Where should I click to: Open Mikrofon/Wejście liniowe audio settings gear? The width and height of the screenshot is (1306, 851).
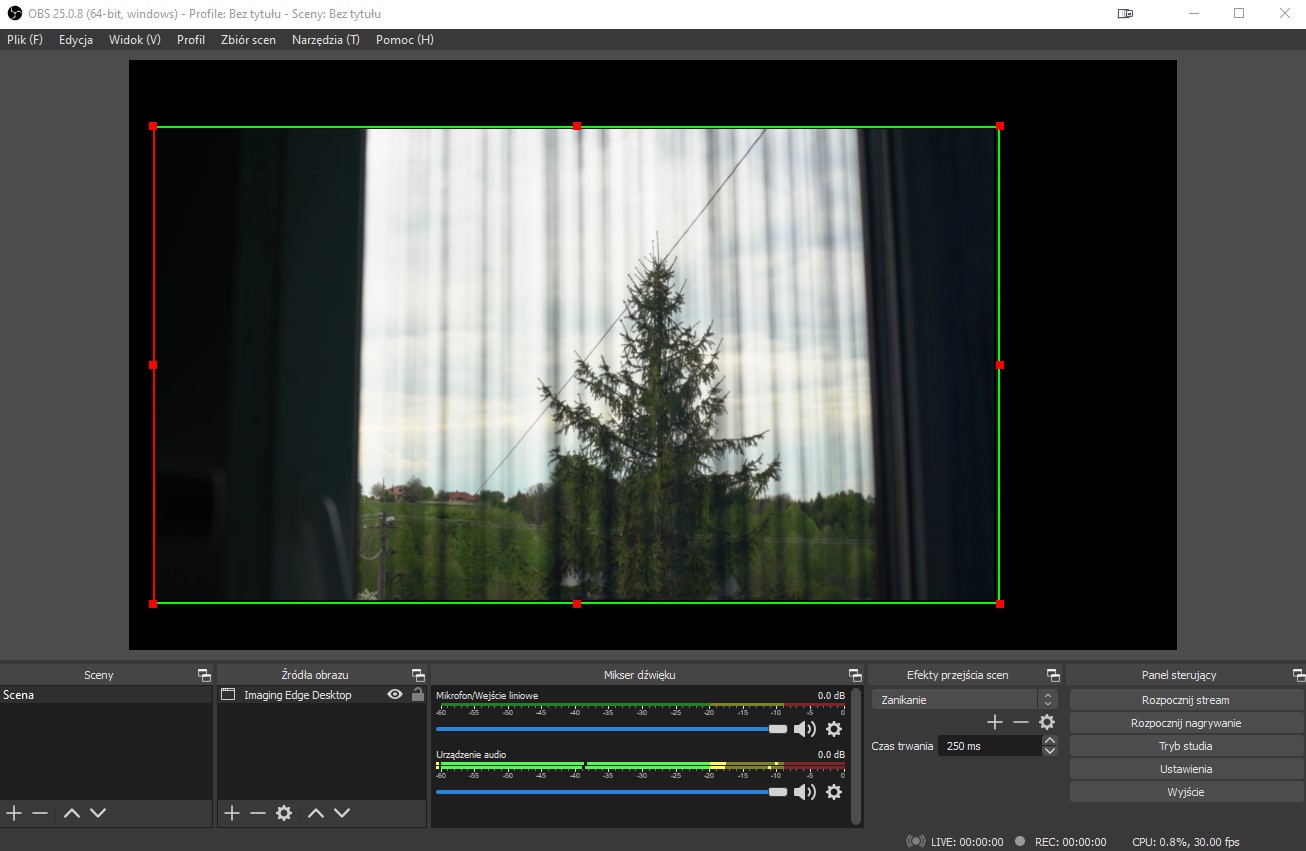pyautogui.click(x=834, y=729)
